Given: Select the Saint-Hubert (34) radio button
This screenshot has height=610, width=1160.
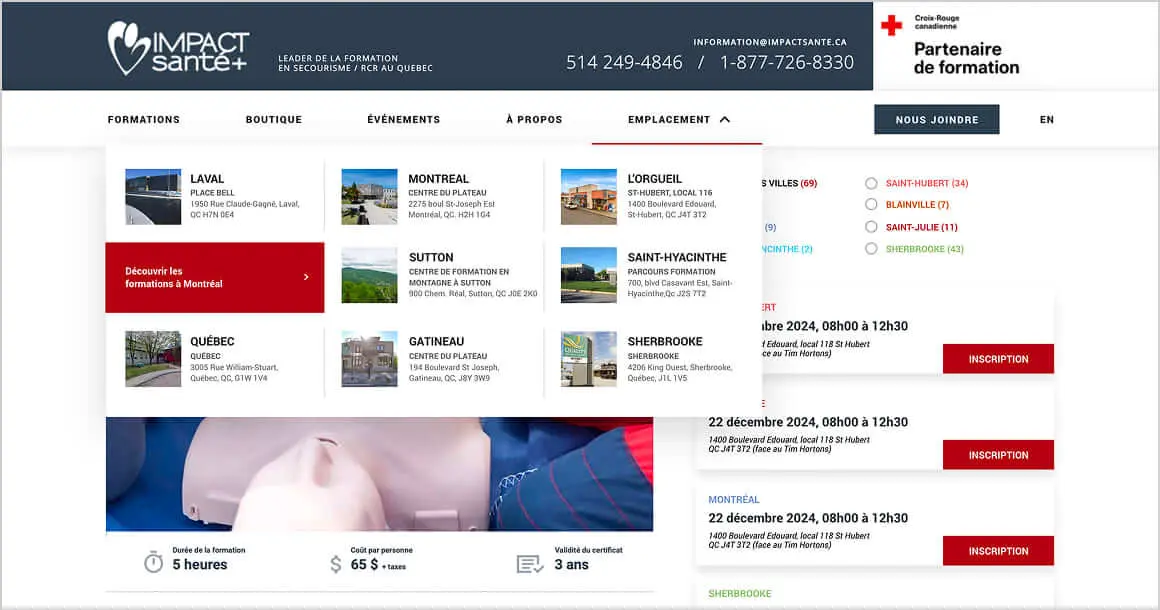Looking at the screenshot, I should [871, 183].
